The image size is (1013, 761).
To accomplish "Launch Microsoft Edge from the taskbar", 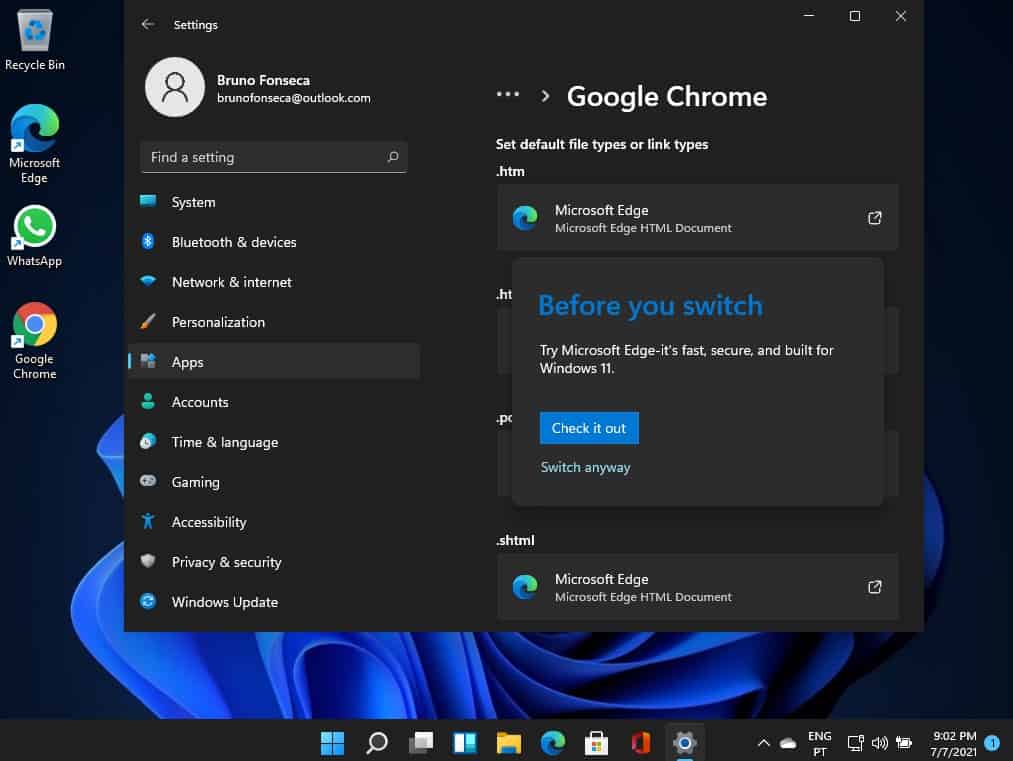I will tap(552, 743).
